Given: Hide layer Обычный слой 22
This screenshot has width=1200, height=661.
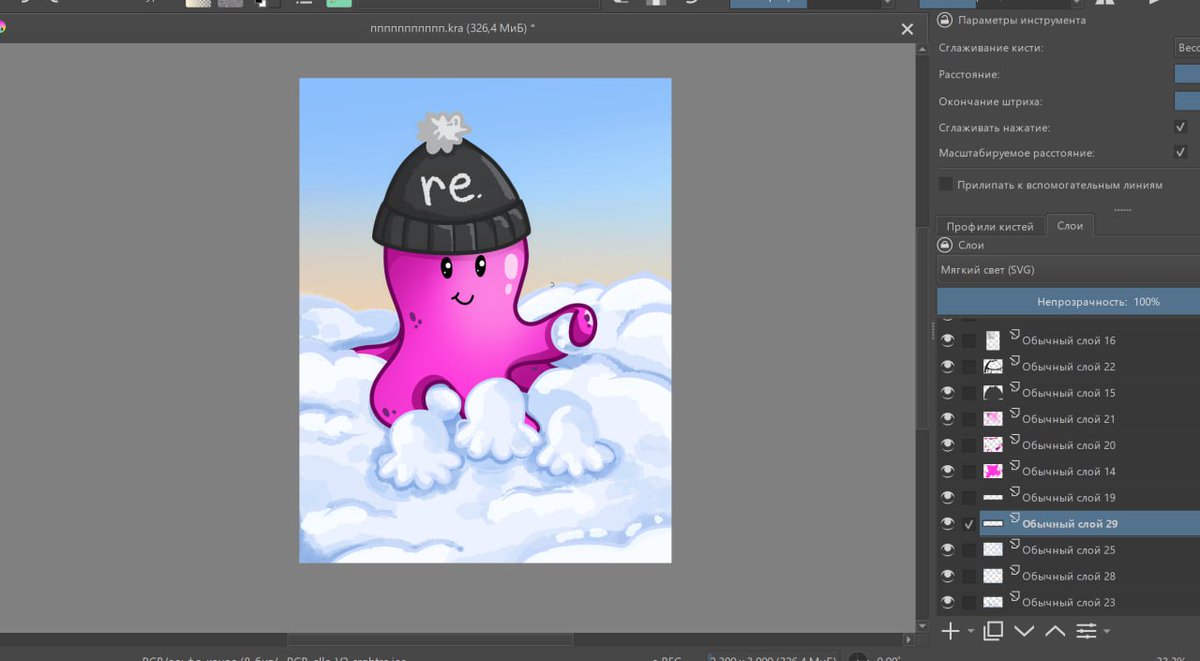Looking at the screenshot, I should pyautogui.click(x=947, y=366).
